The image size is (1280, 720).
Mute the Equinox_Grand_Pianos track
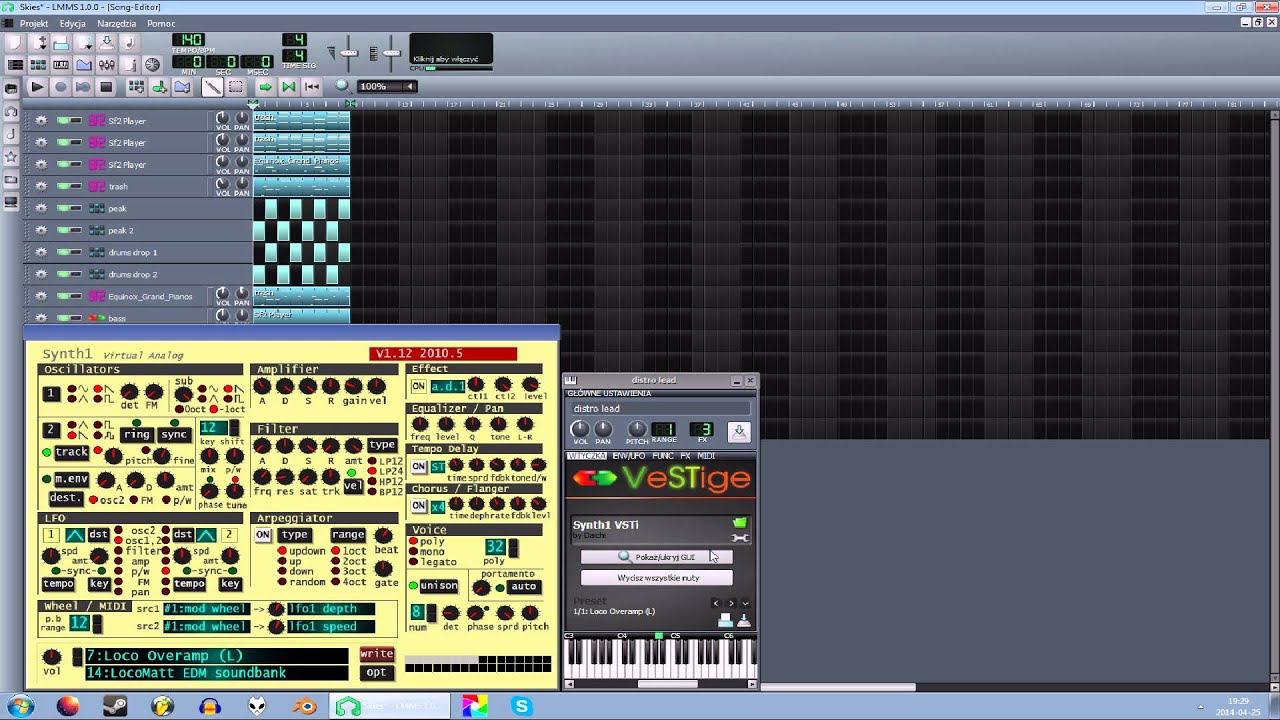63,296
